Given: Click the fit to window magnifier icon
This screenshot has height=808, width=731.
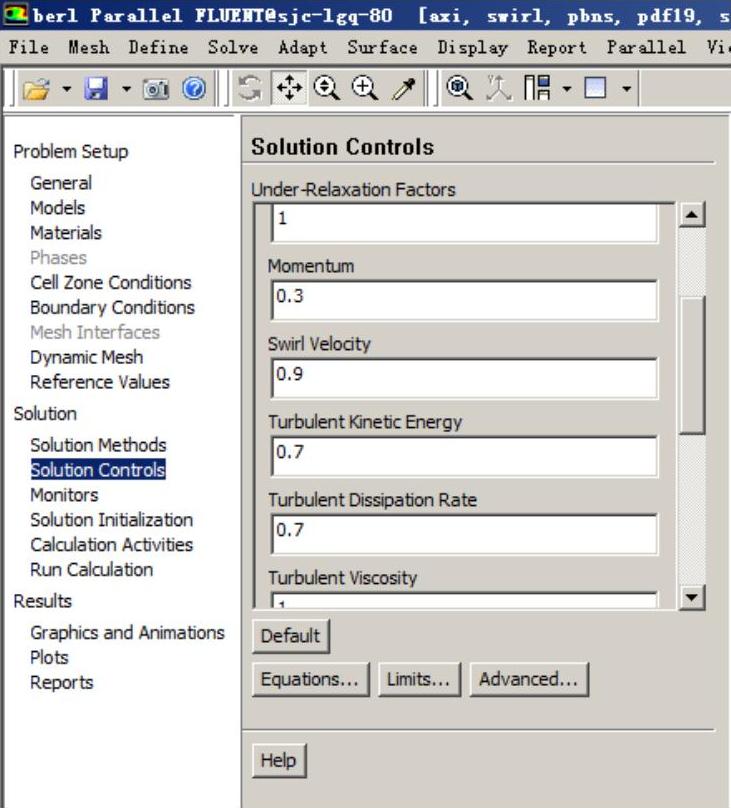Looking at the screenshot, I should click(459, 88).
